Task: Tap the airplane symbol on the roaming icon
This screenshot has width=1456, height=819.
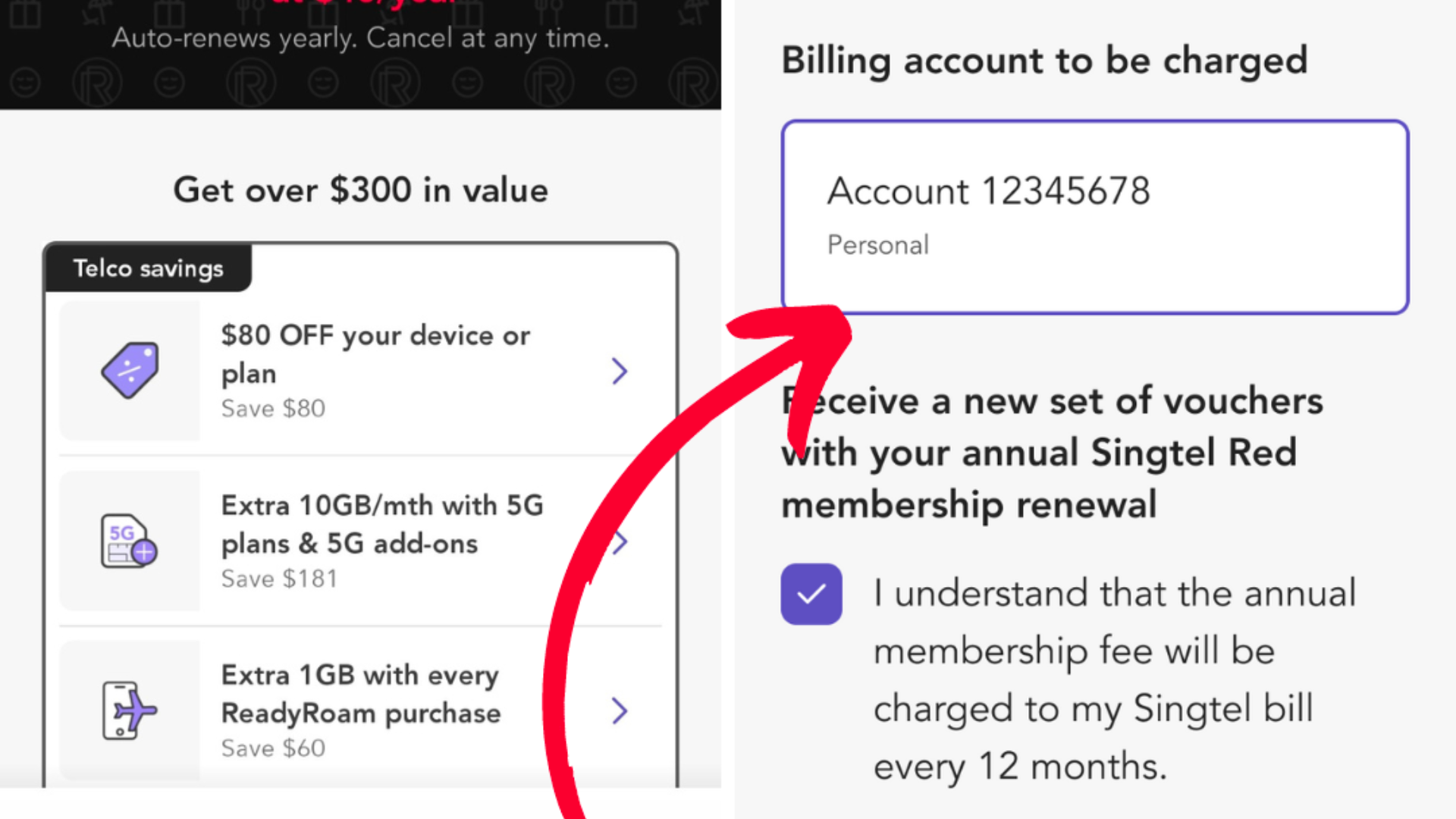Action: tap(135, 707)
